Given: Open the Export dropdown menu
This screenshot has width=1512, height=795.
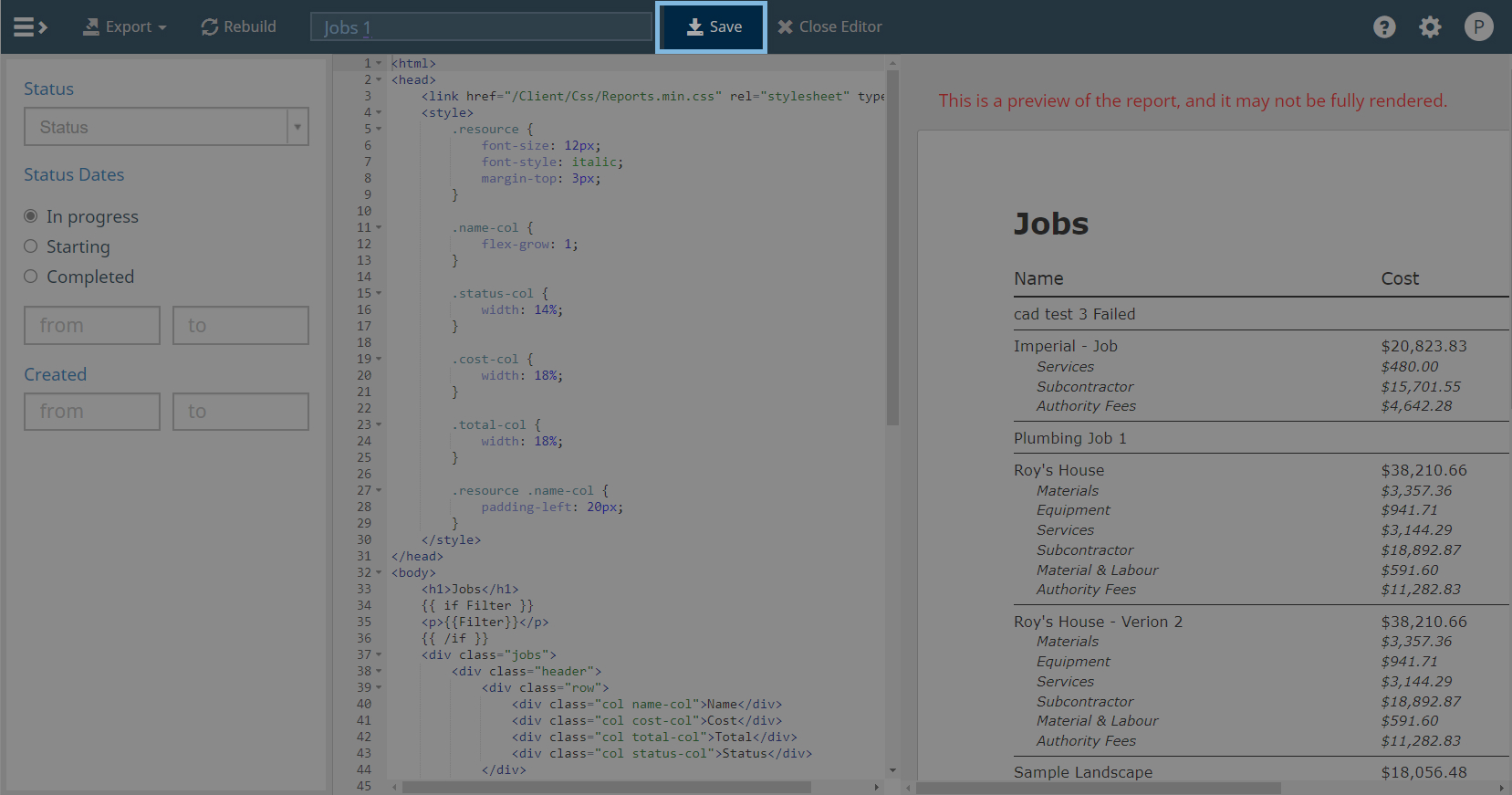Looking at the screenshot, I should (125, 26).
